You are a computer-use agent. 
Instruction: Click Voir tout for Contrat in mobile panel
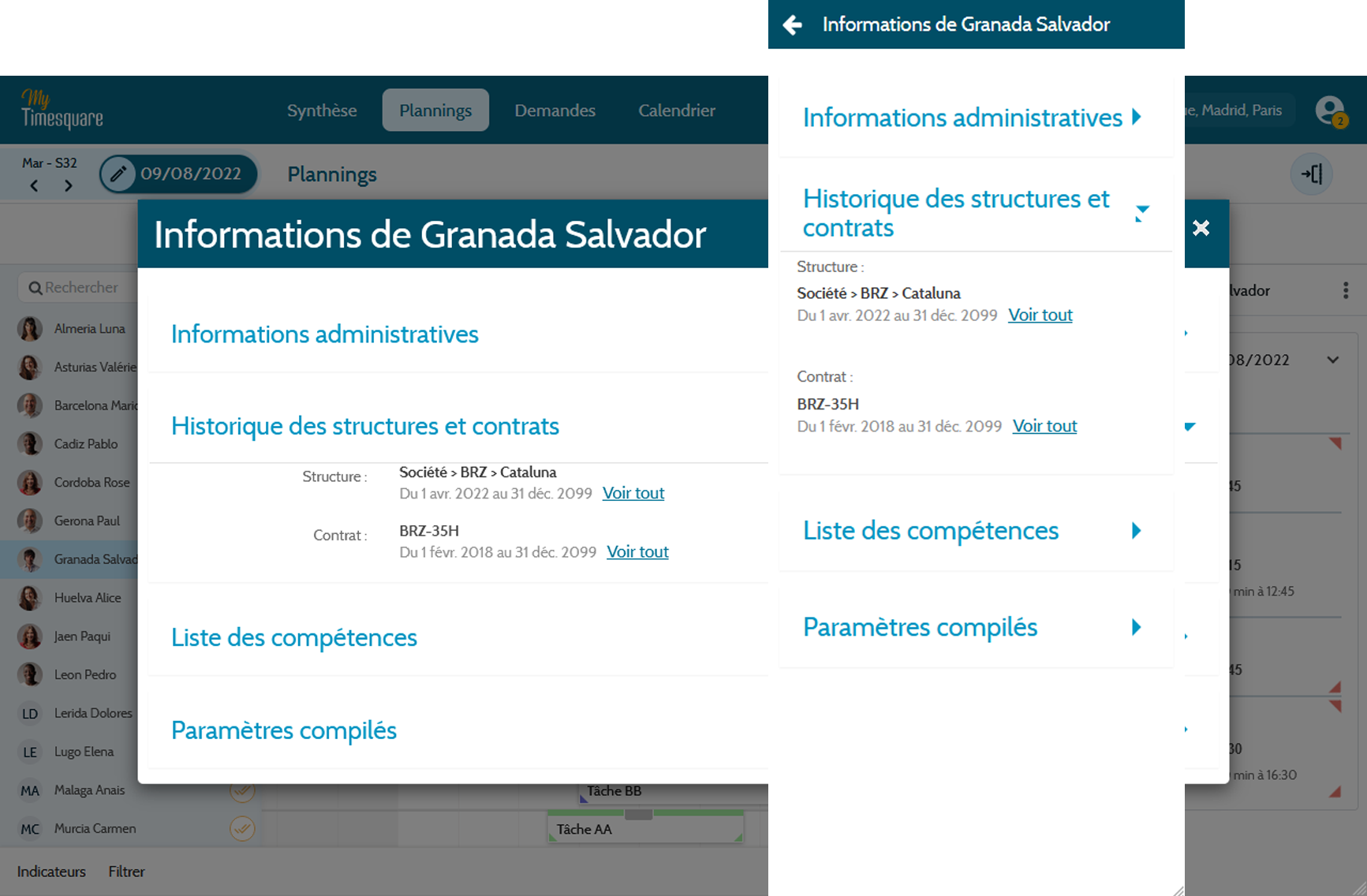[1044, 426]
